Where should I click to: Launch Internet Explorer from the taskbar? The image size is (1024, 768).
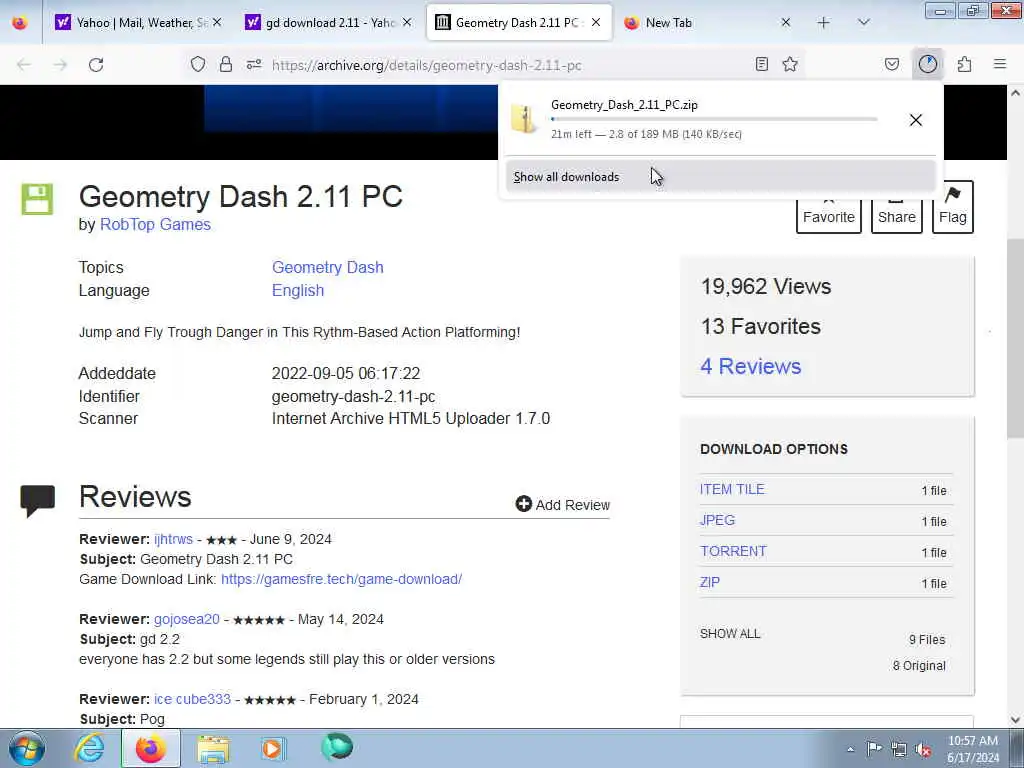[x=88, y=748]
